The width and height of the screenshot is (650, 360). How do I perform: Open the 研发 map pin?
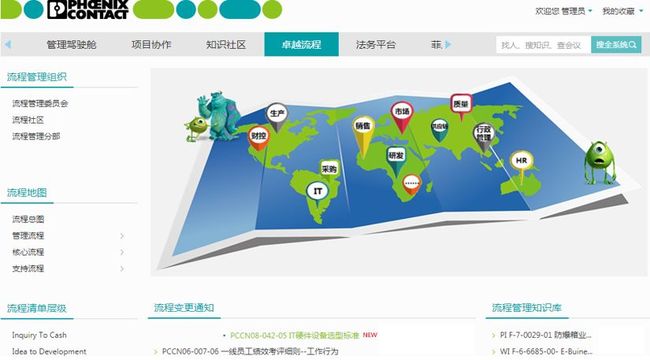[396, 160]
